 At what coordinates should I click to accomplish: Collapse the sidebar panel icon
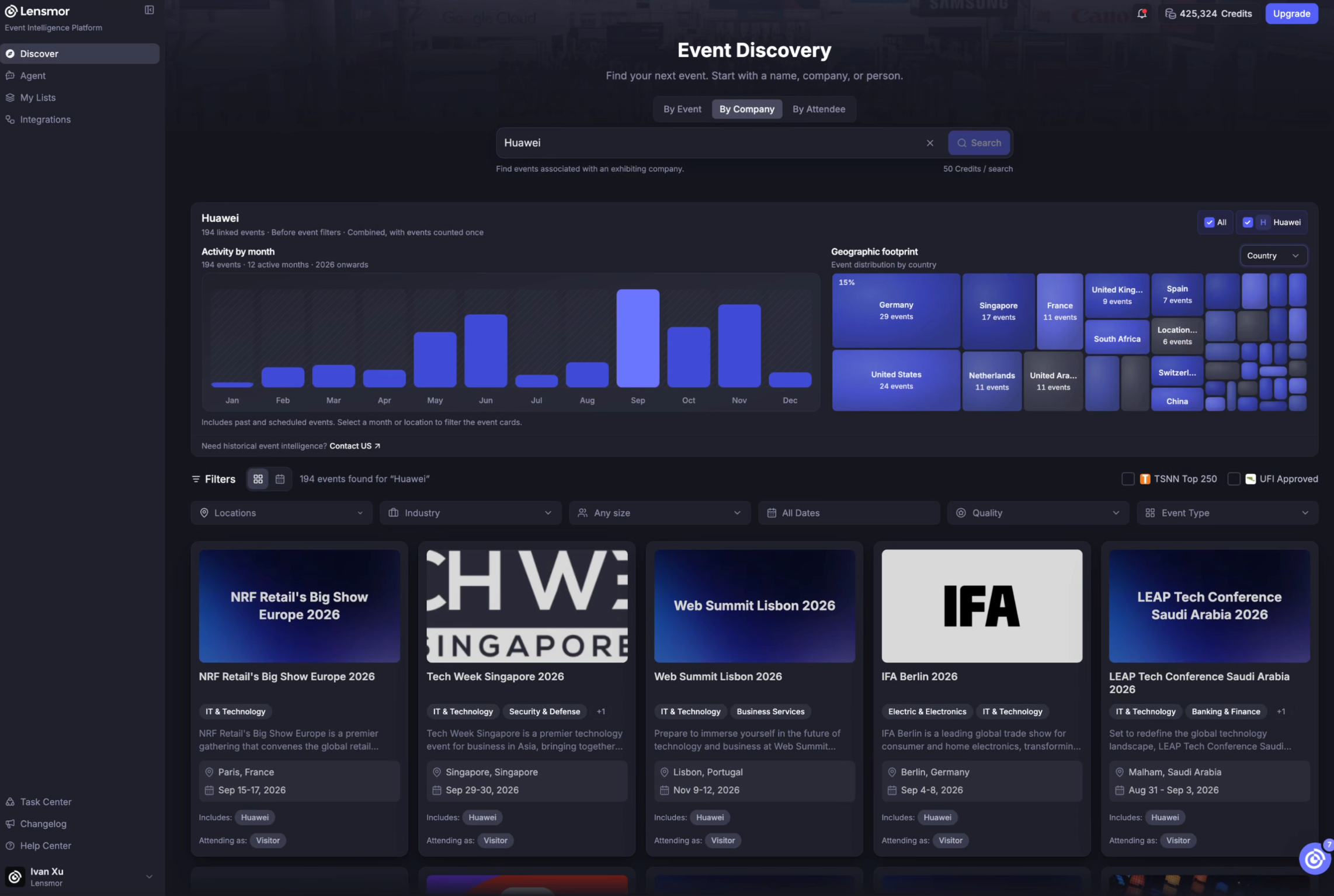tap(150, 10)
